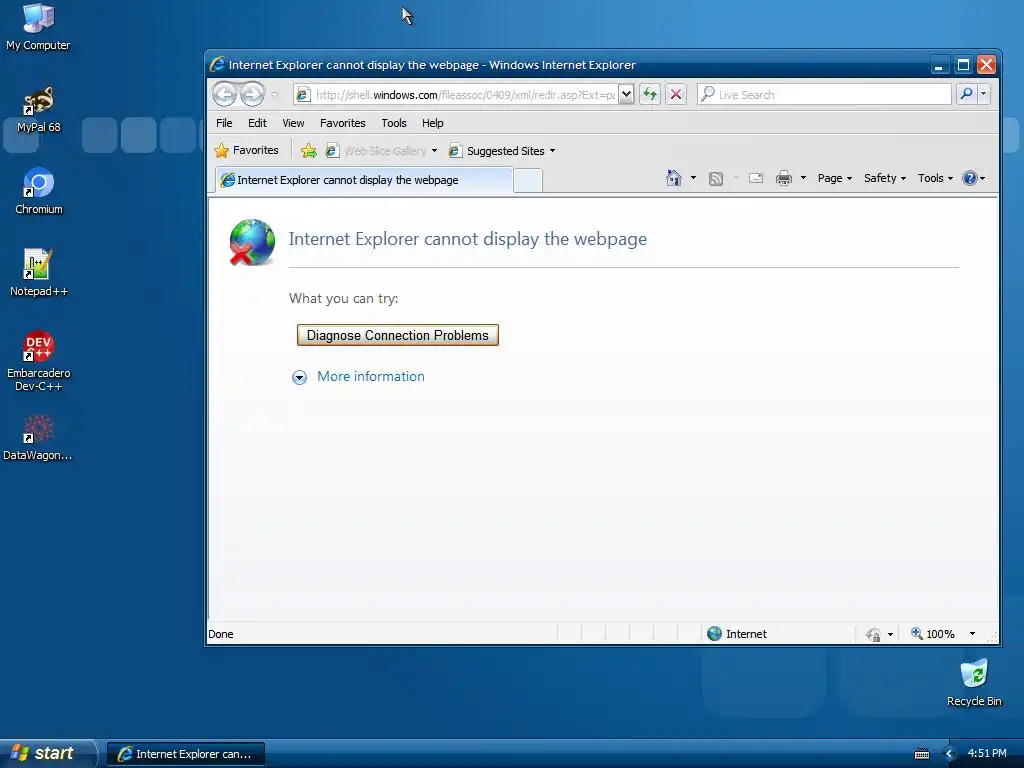The image size is (1024, 768).
Task: Select the Embarcadero Dev-C++ desktop shortcut
Action: tap(39, 361)
